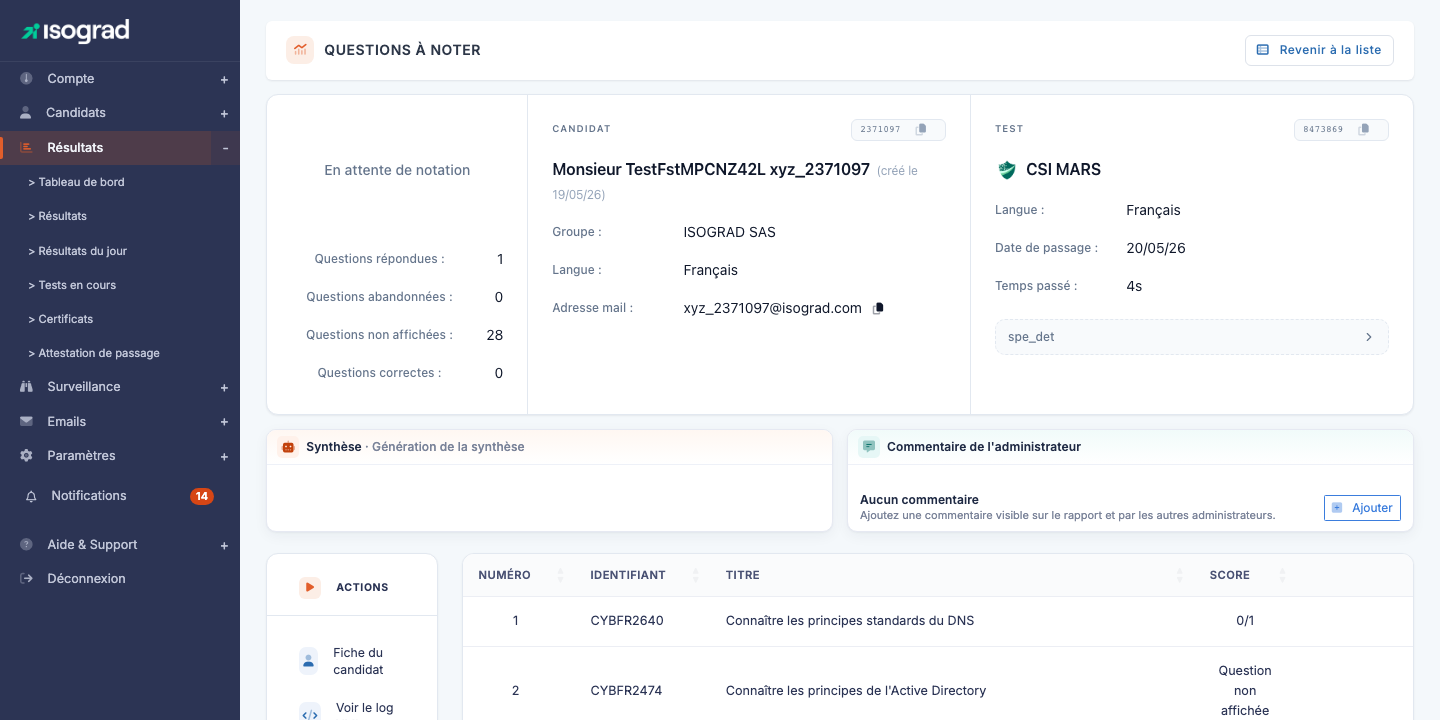
Task: Click the Paramètres gear icon
Action: [26, 456]
